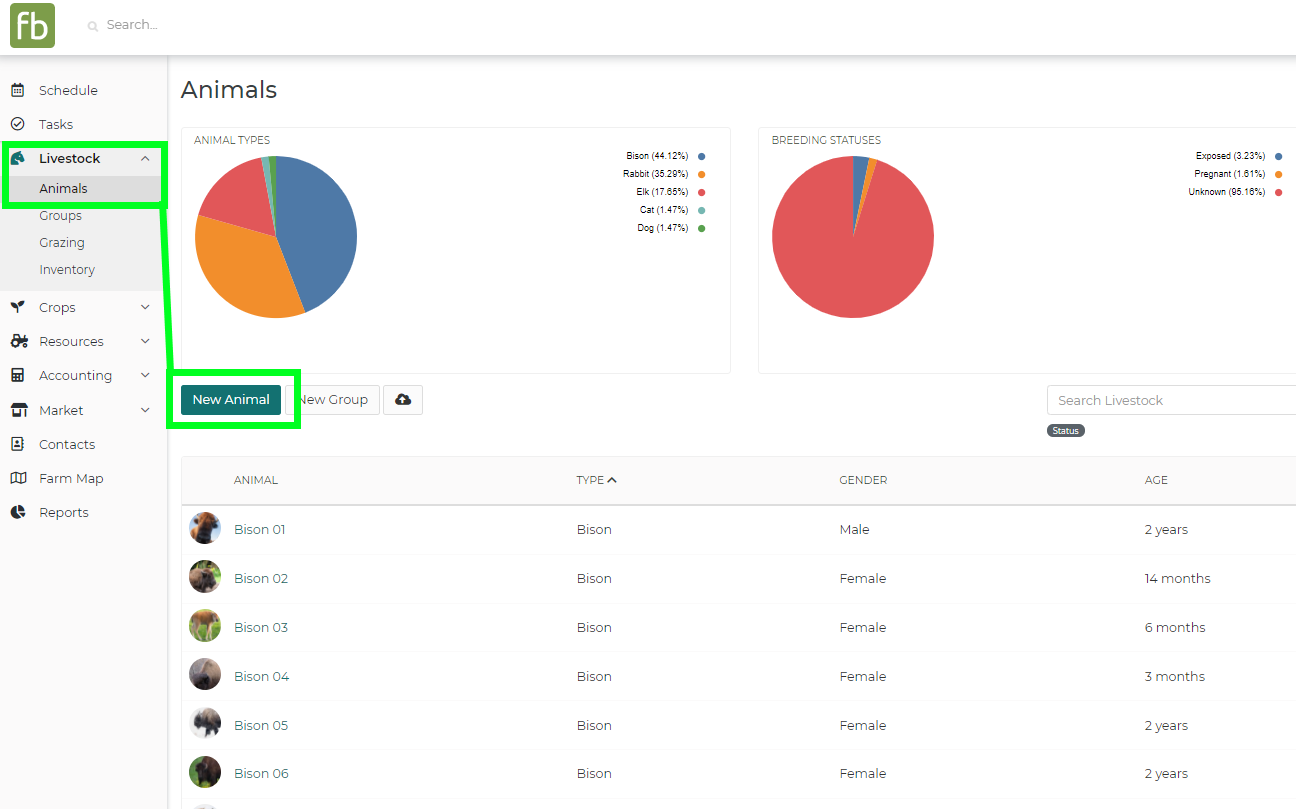Open the Bison 02 animal link
Screen dimensions: 1296x809
(x=261, y=578)
